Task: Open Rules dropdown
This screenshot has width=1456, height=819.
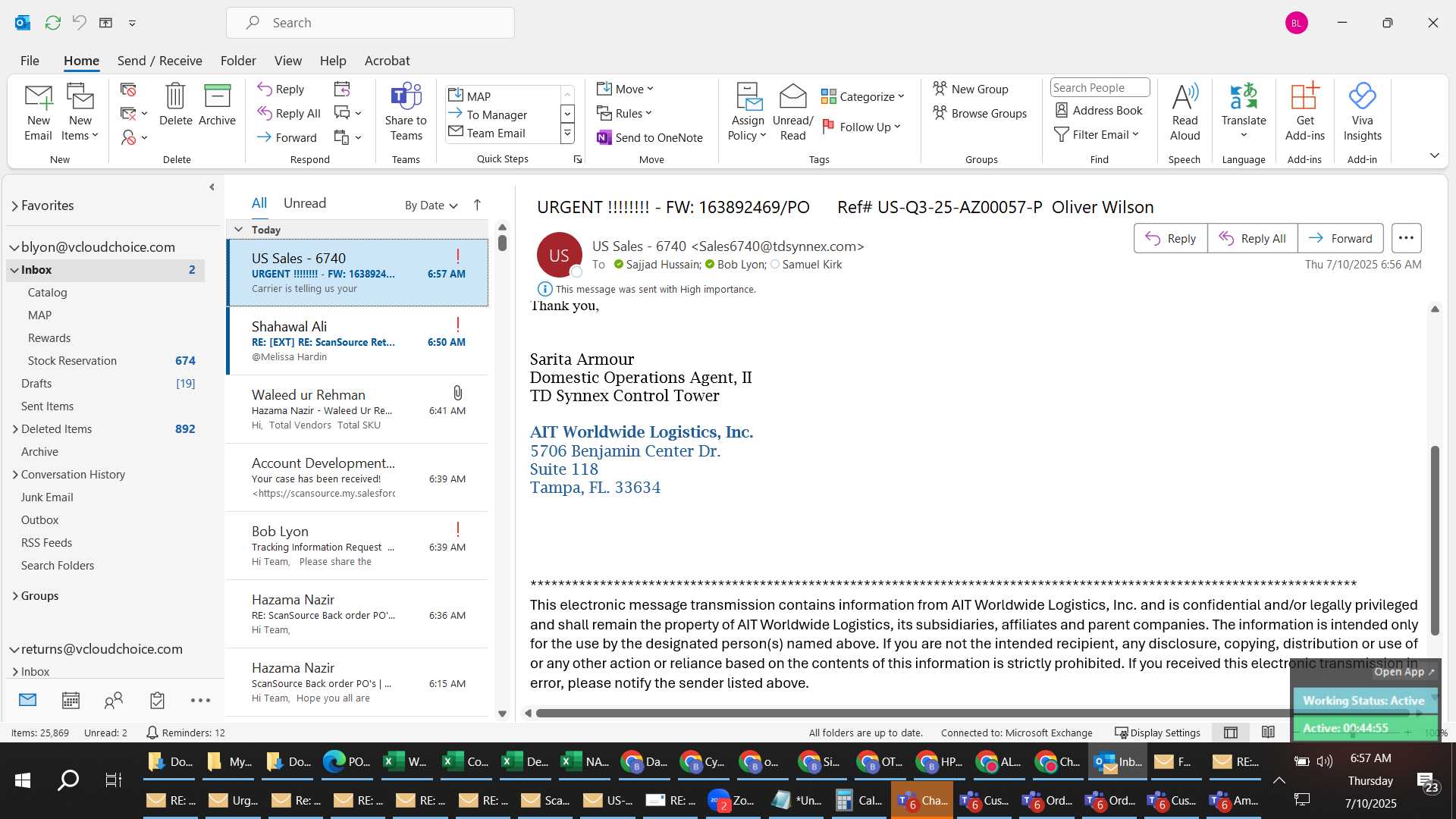Action: pos(624,113)
